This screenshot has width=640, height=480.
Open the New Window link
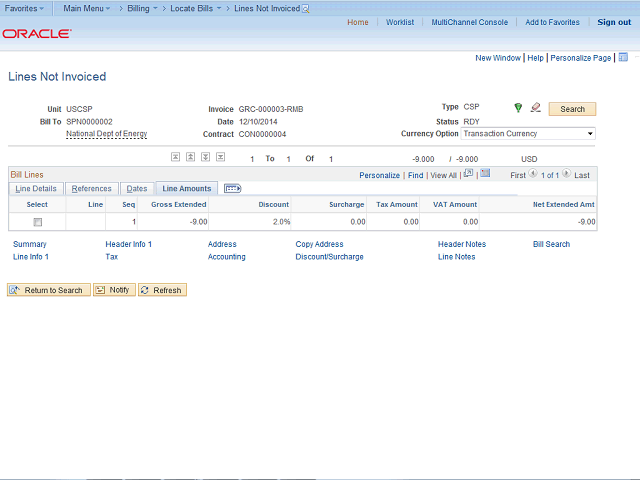pyautogui.click(x=498, y=58)
